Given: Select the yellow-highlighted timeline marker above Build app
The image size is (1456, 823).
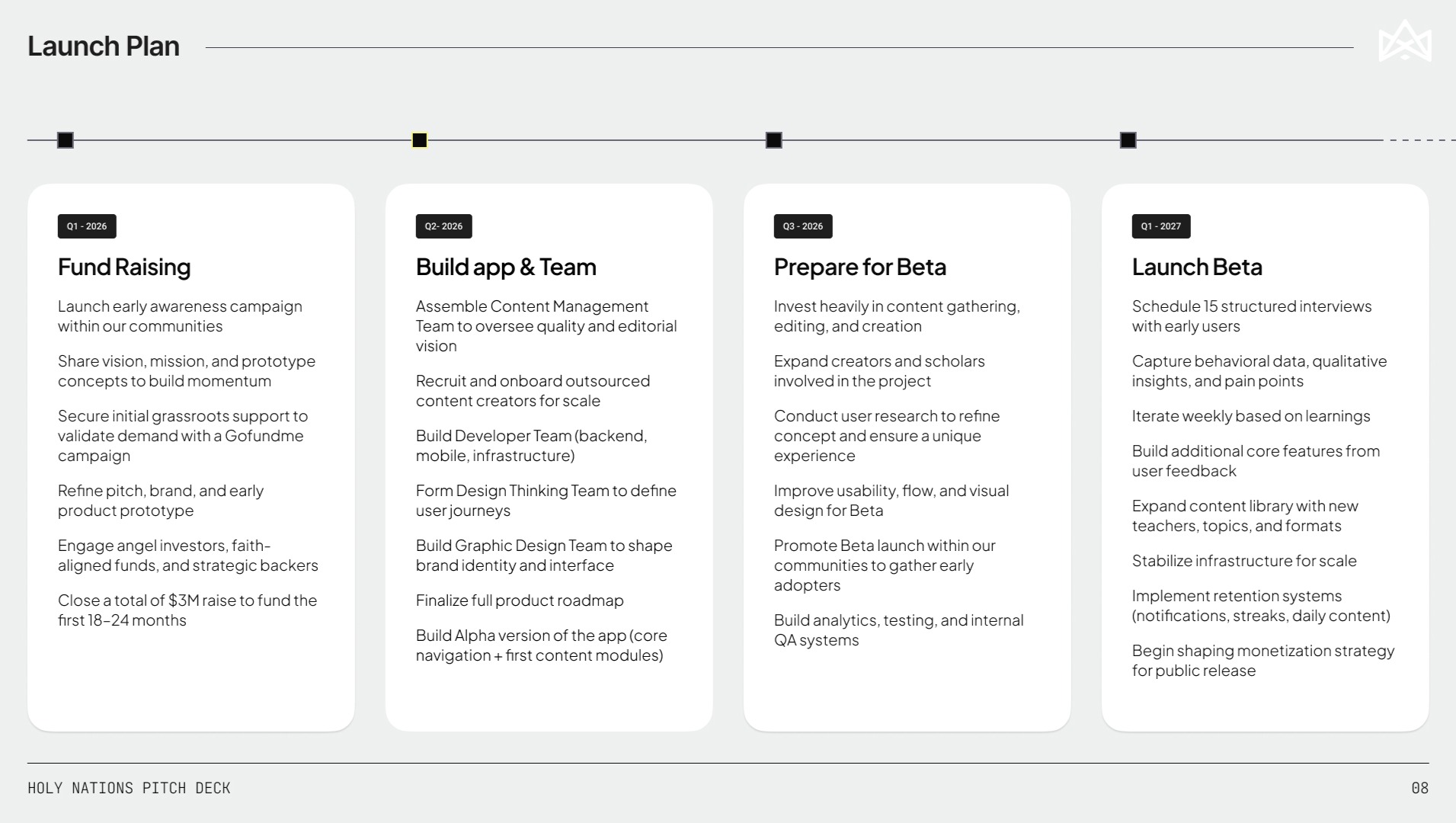Looking at the screenshot, I should click(420, 140).
